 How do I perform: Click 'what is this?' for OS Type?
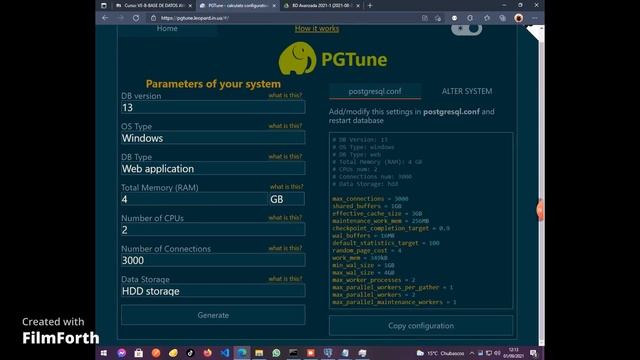285,126
